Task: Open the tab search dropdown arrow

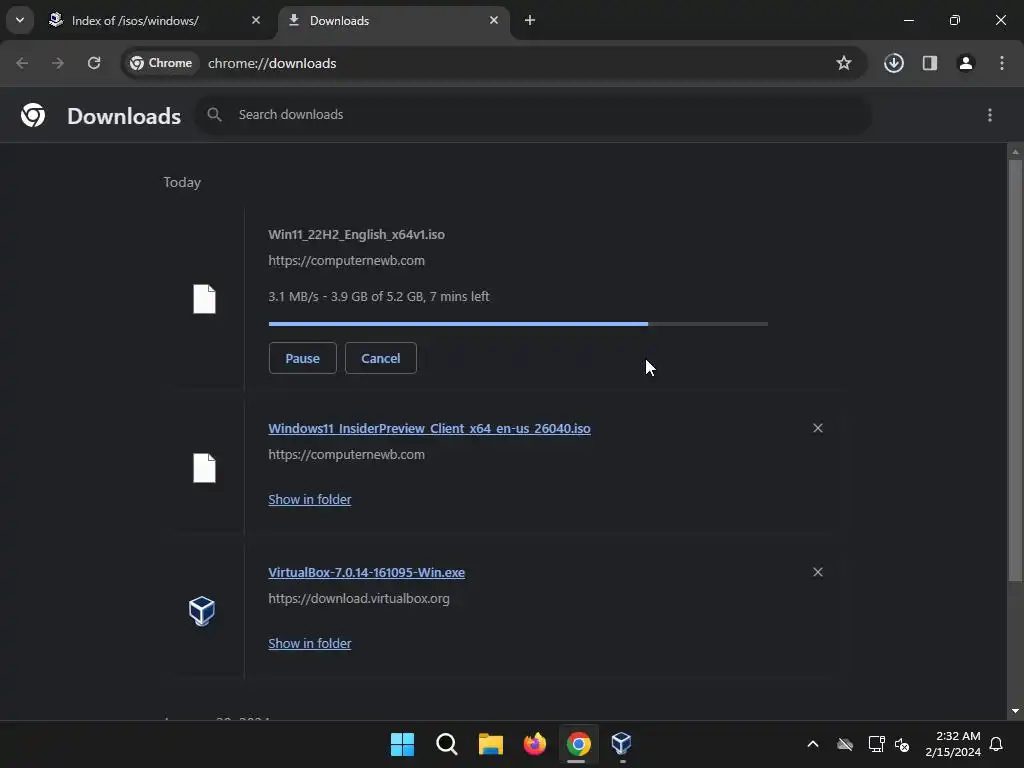Action: (20, 20)
